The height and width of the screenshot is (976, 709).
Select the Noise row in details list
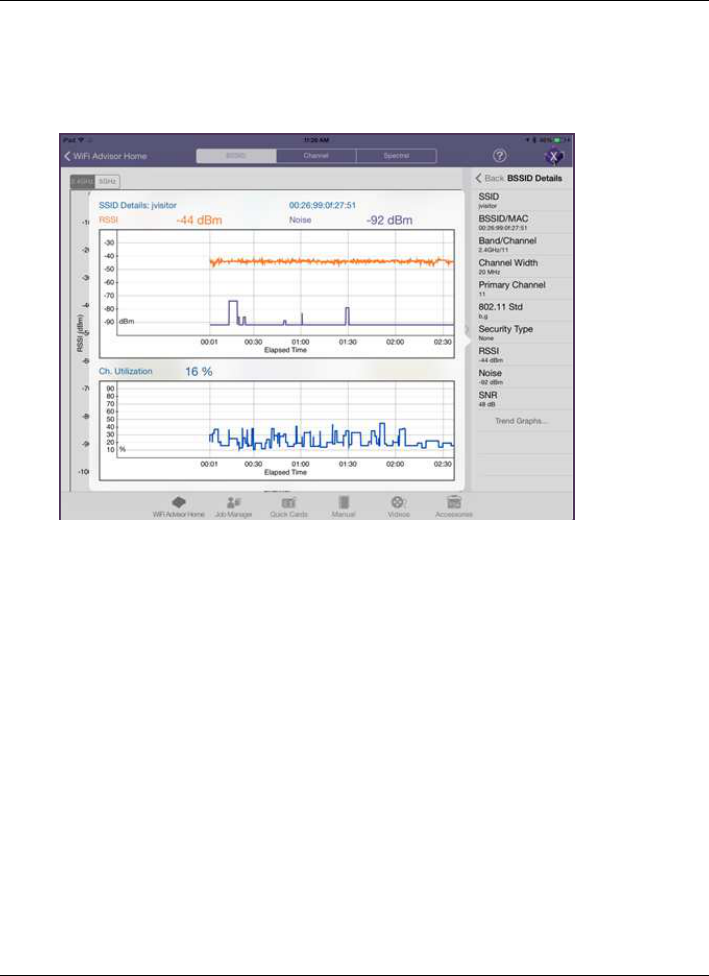(x=523, y=377)
